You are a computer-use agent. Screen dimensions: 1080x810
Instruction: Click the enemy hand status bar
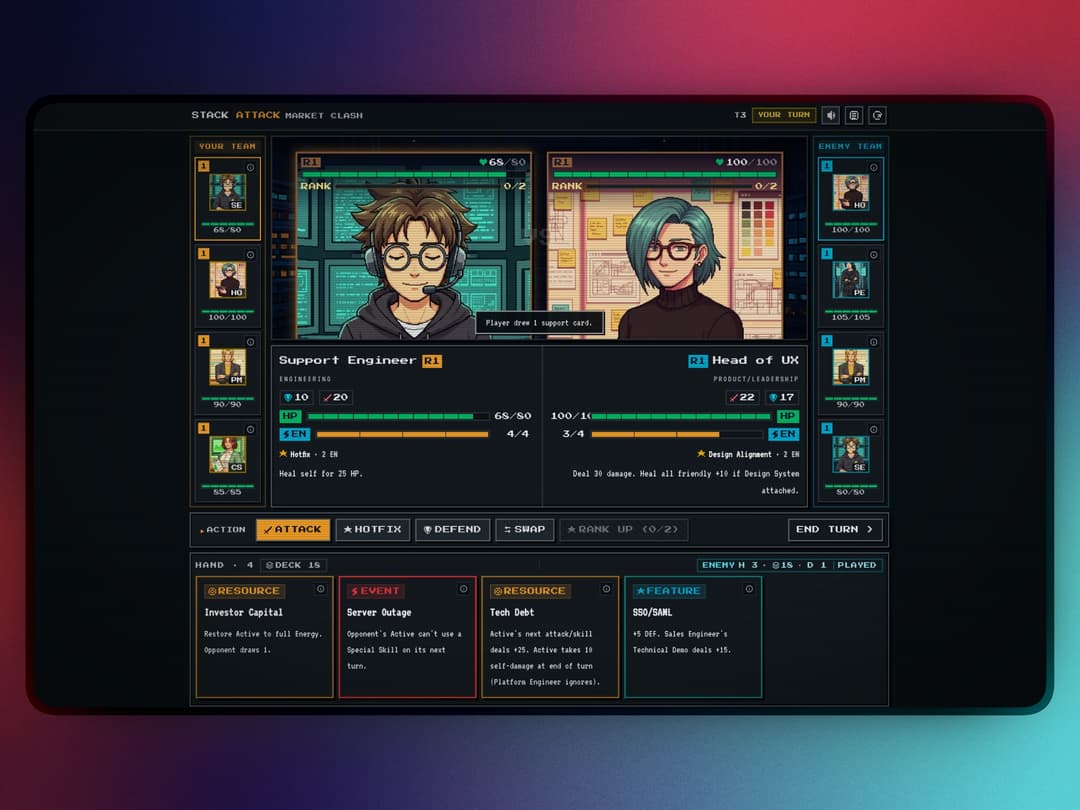(789, 565)
